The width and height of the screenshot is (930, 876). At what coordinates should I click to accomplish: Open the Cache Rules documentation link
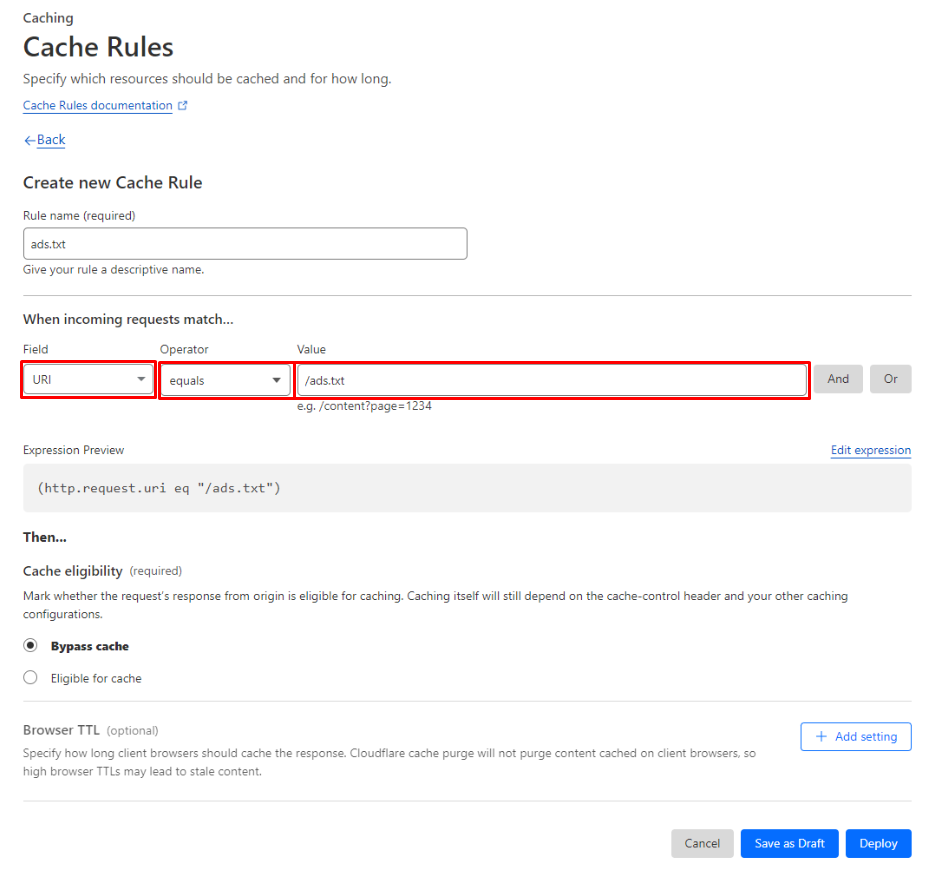click(97, 106)
